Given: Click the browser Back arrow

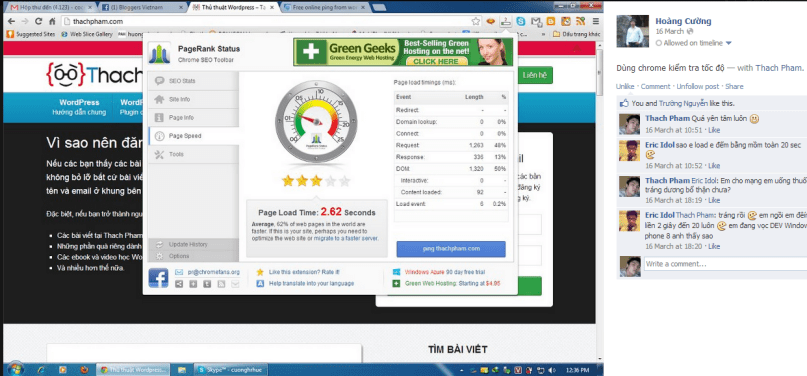Looking at the screenshot, I should click(x=11, y=21).
